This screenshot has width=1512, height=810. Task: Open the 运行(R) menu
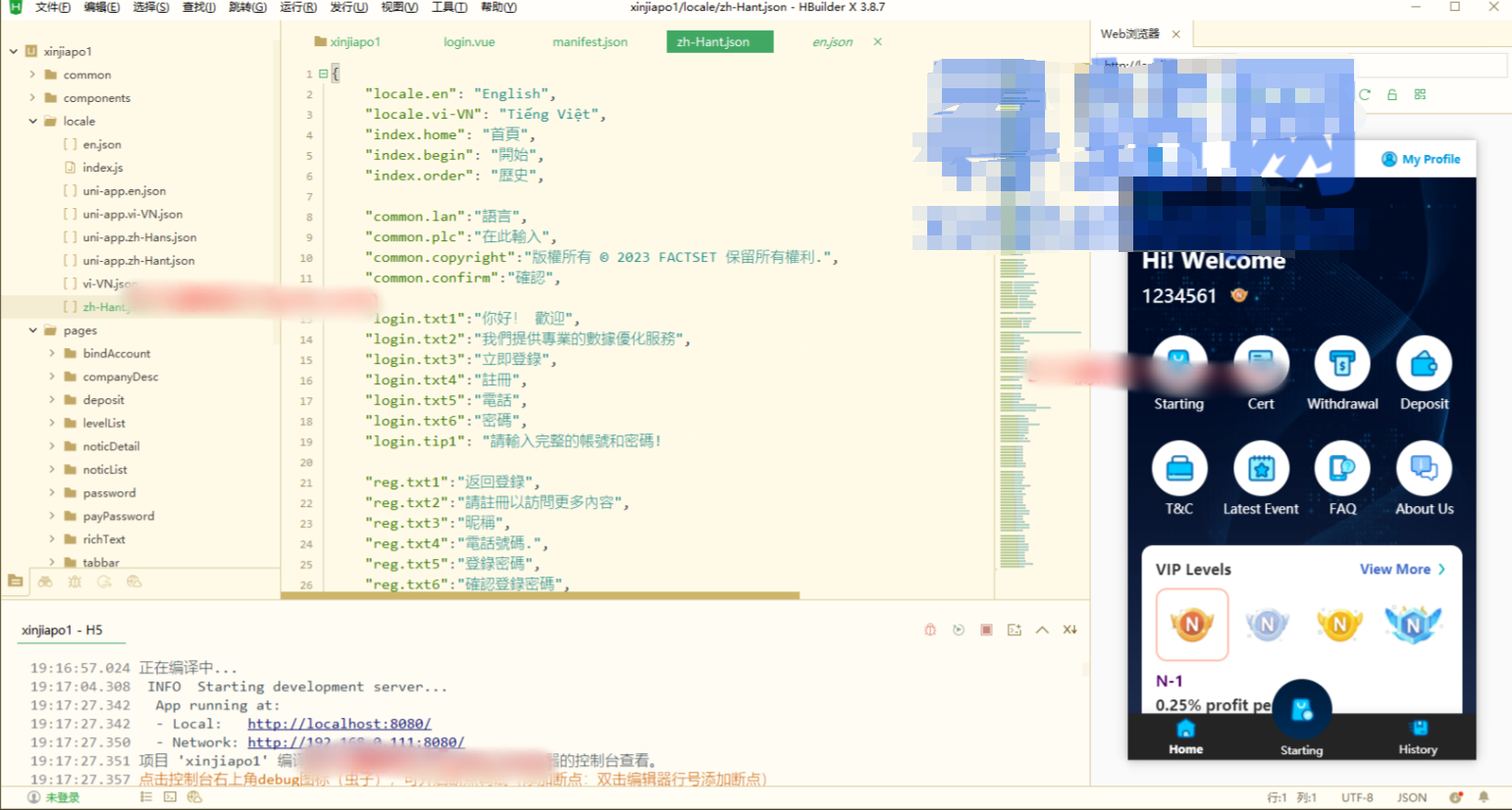click(298, 7)
